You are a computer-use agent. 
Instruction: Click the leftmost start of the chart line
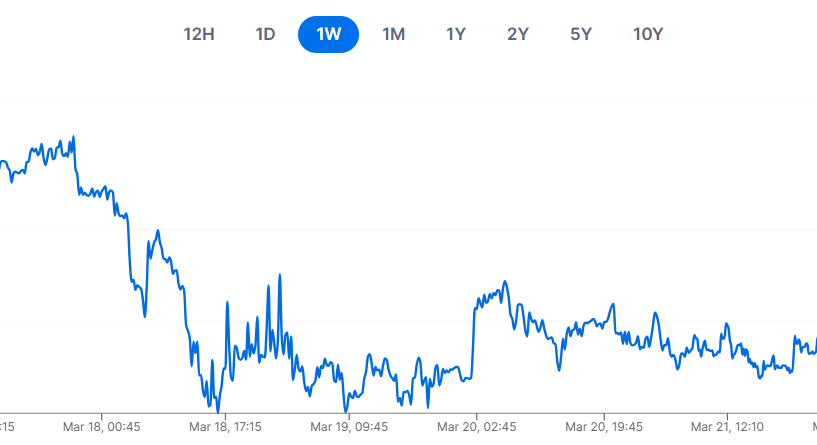2,161
